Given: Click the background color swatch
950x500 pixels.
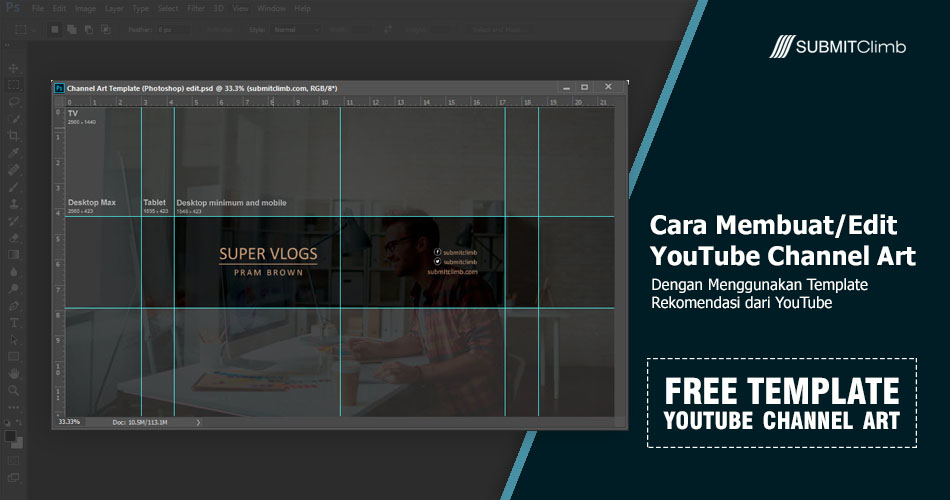Looking at the screenshot, I should [x=18, y=443].
